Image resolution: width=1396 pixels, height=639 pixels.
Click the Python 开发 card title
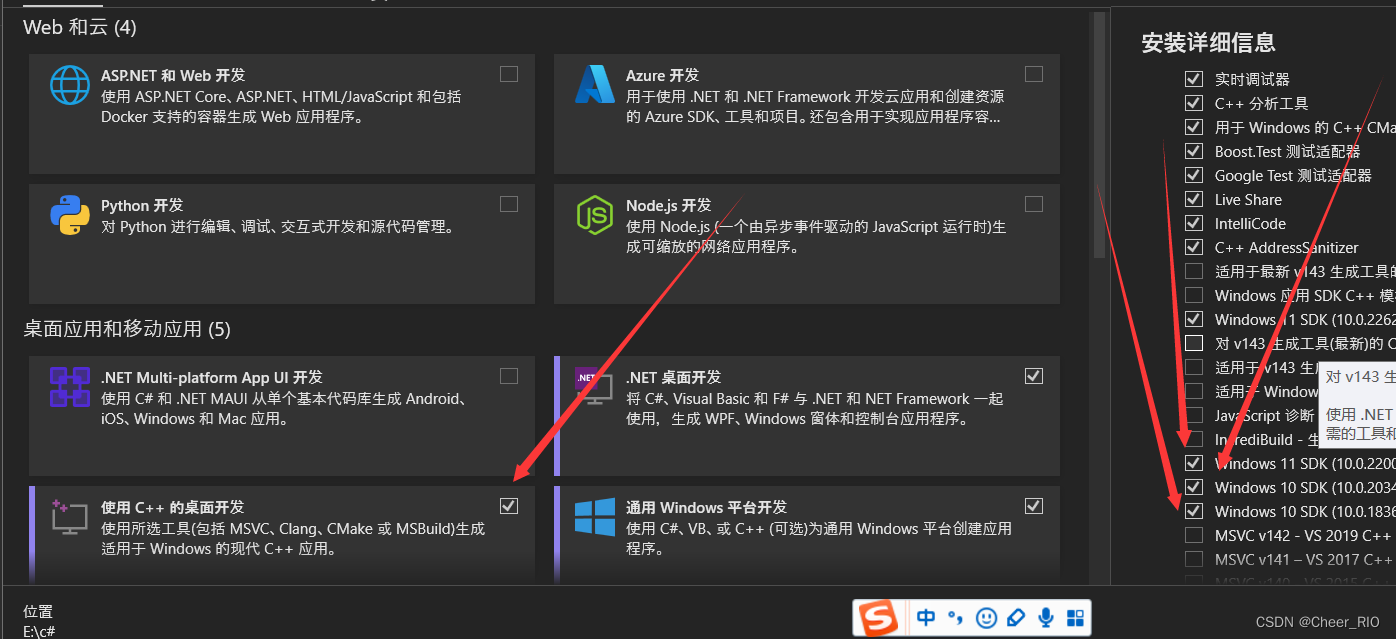coord(142,205)
